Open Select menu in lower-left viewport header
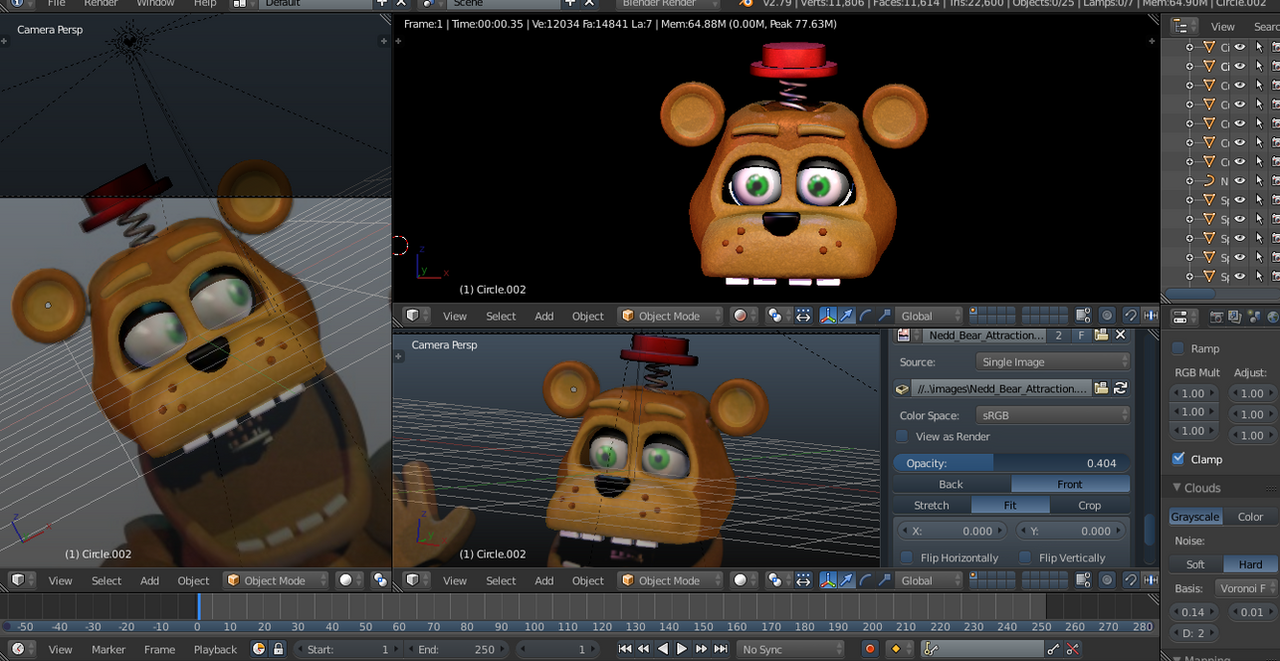 coord(107,581)
